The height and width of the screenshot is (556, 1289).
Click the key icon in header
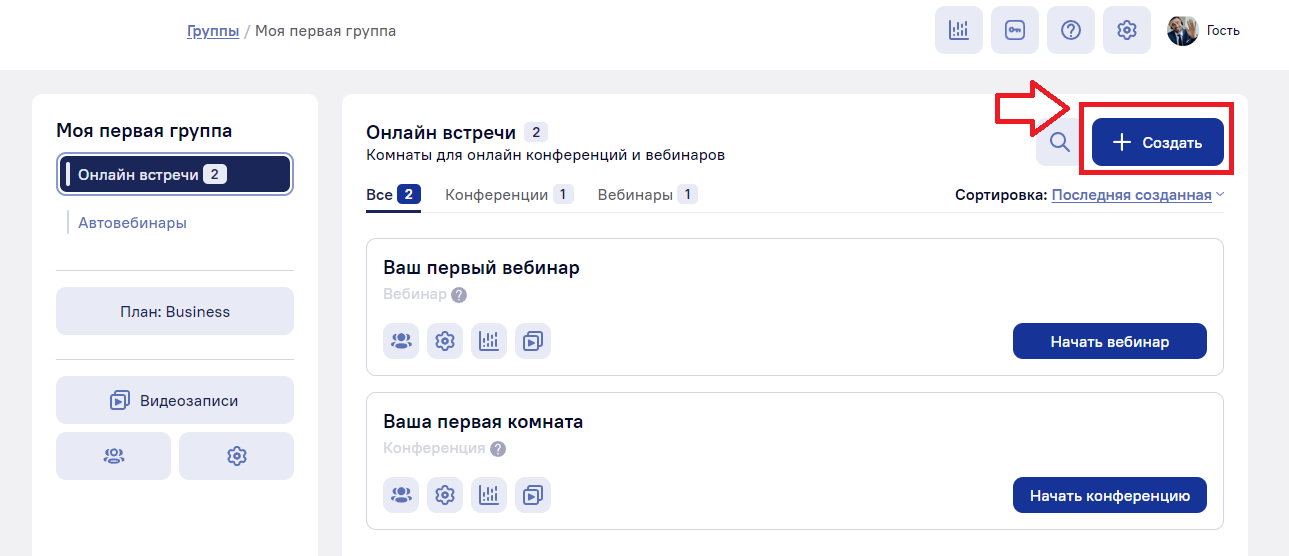click(1015, 30)
